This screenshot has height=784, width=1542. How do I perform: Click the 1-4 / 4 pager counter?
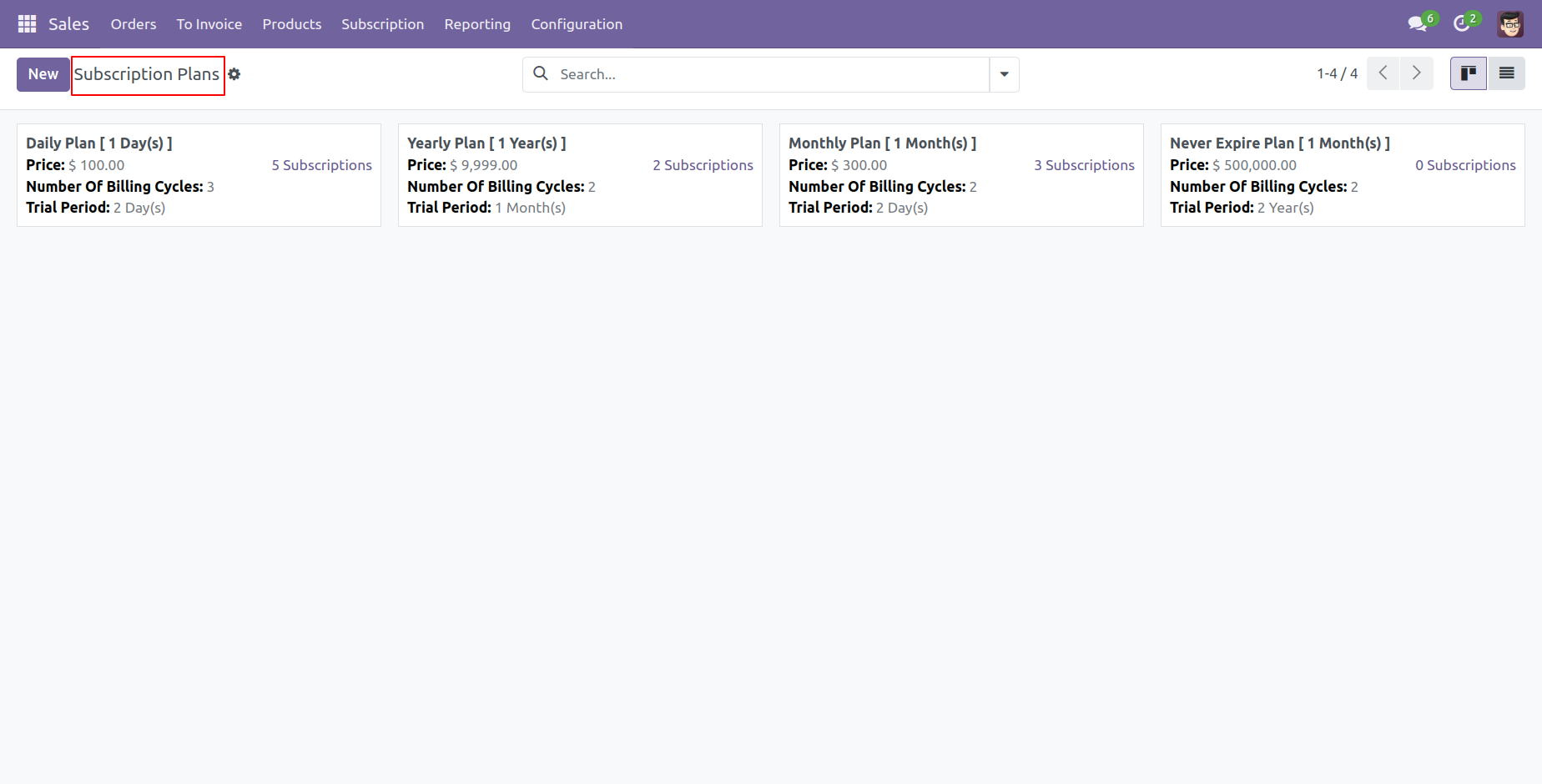[x=1337, y=73]
